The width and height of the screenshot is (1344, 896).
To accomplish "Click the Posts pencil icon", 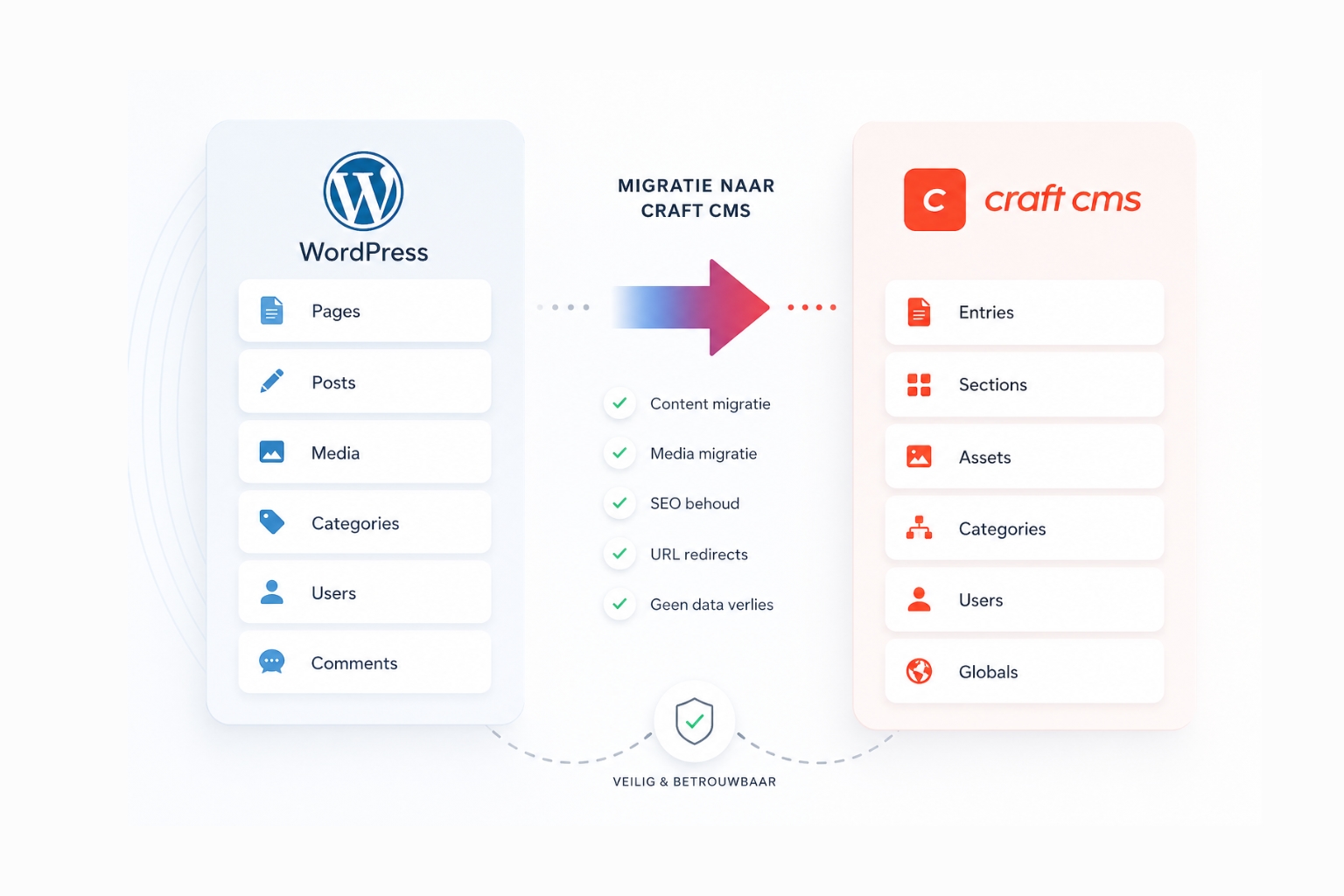I will tap(272, 381).
